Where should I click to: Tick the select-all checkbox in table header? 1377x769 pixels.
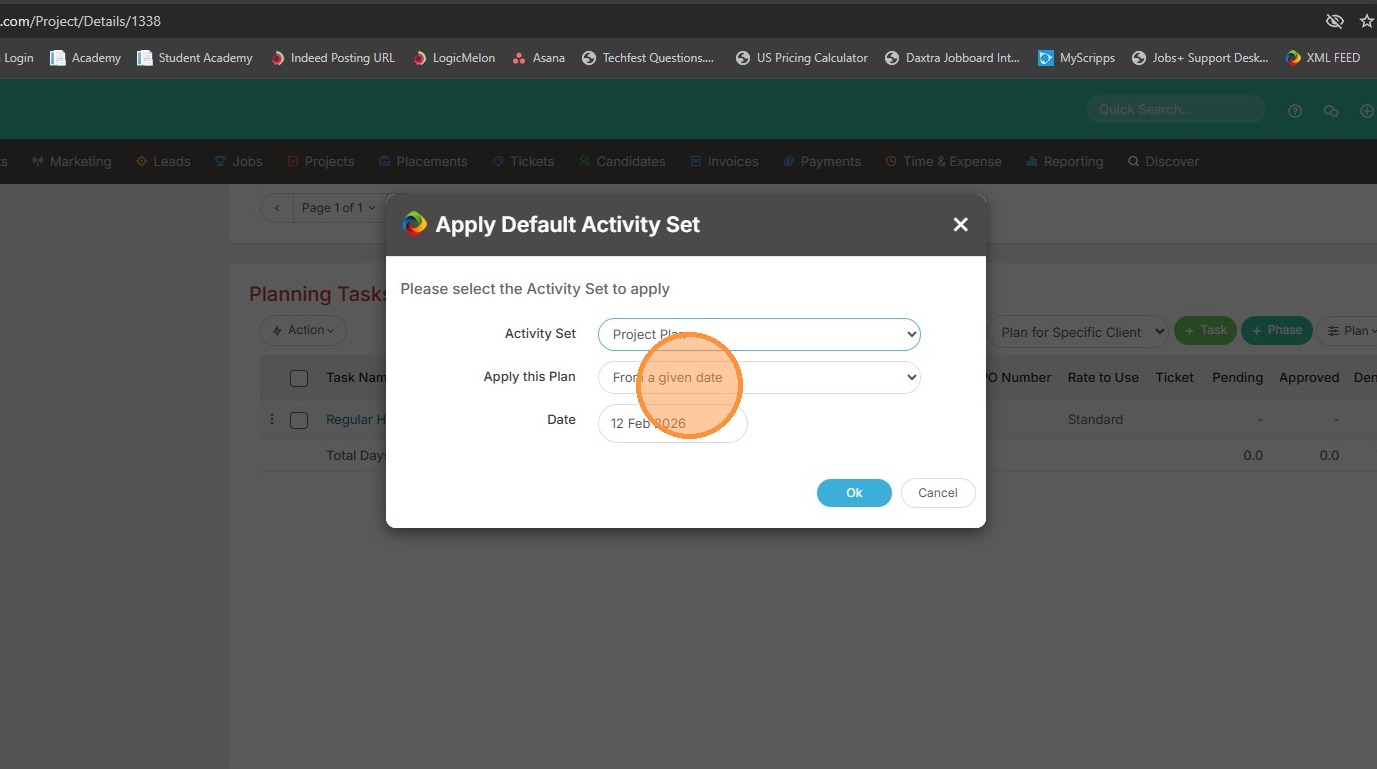(x=299, y=378)
